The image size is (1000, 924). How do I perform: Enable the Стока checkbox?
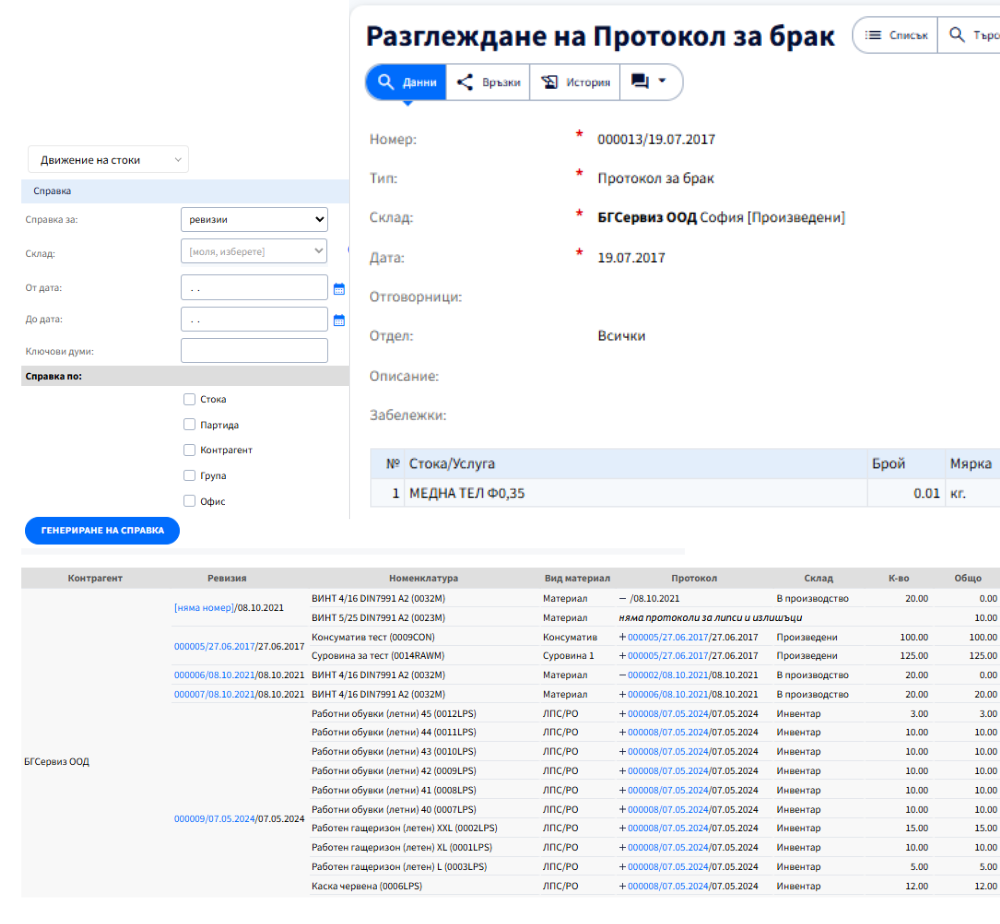(190, 399)
